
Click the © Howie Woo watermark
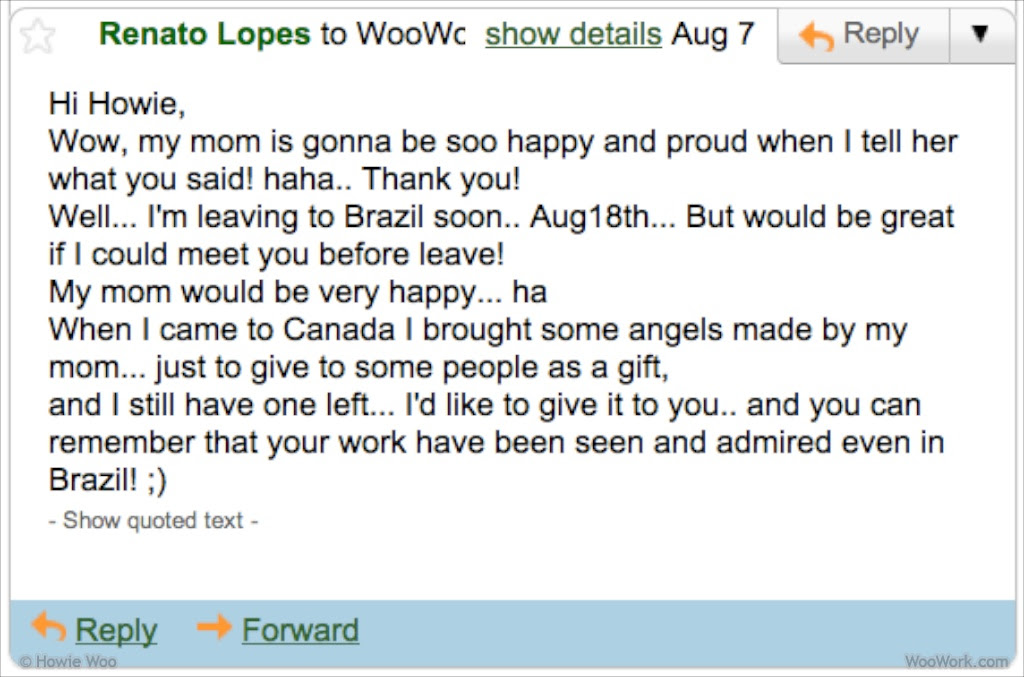[68, 661]
